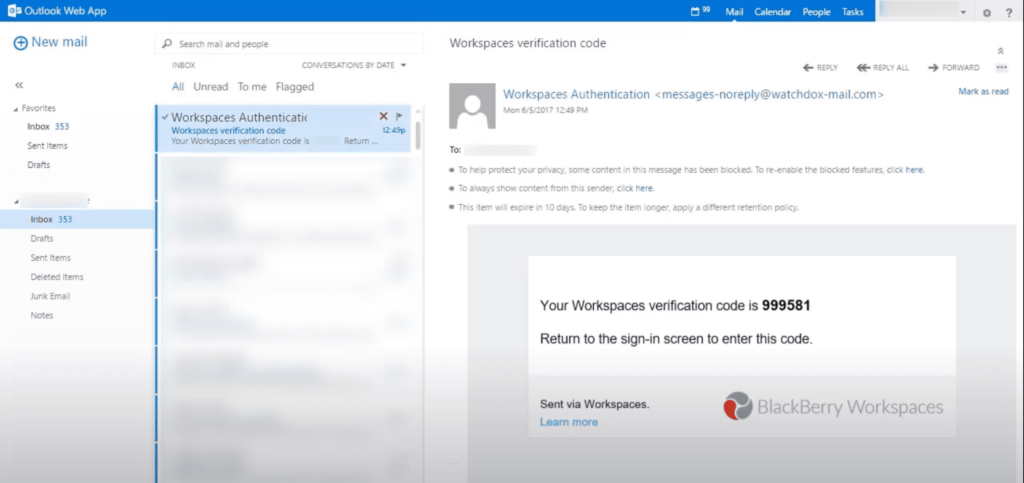Flag the Workspaces Authentication message
Screen dimensions: 1024x483
(x=398, y=116)
